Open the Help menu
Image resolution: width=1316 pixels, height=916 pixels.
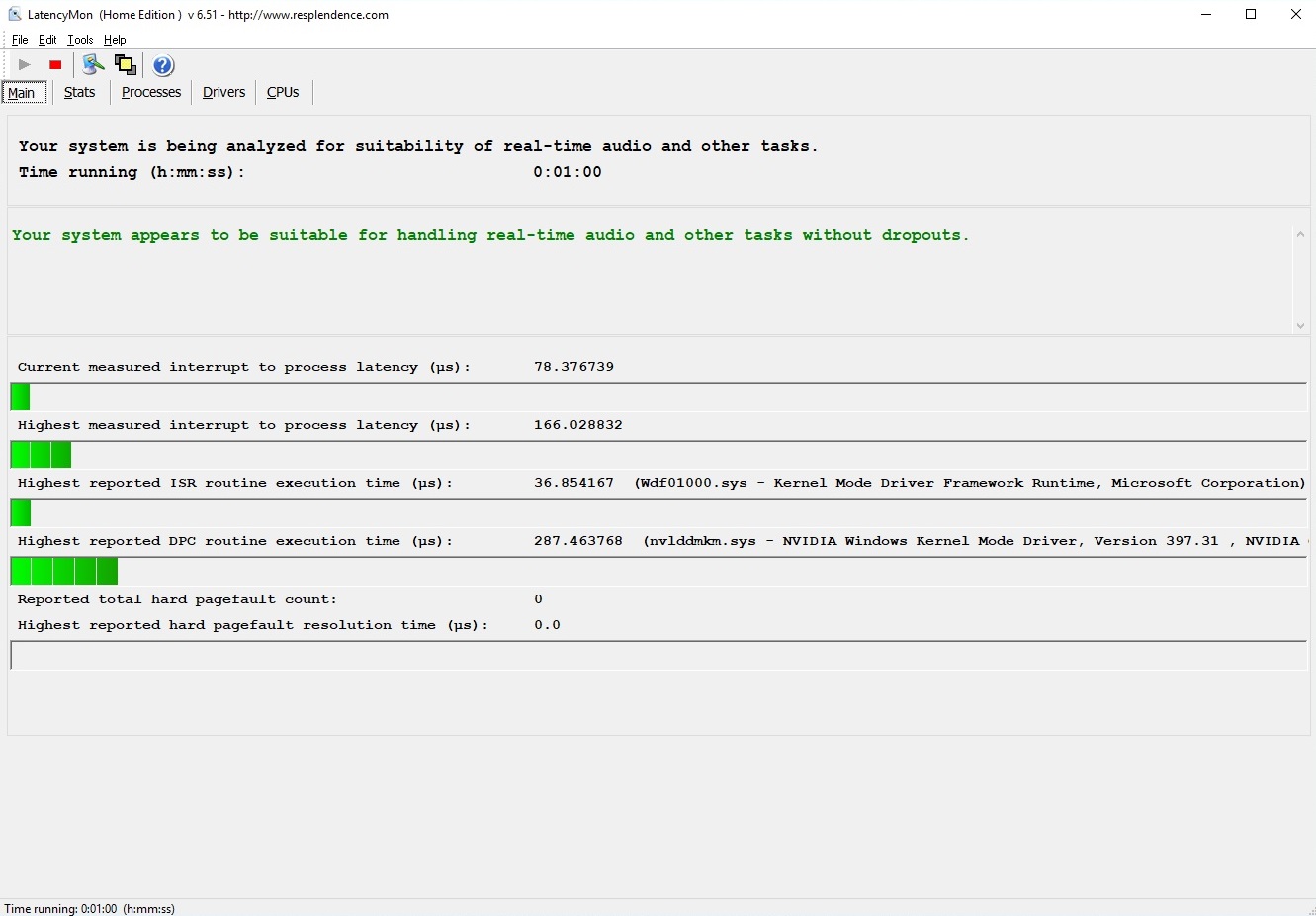pyautogui.click(x=115, y=40)
